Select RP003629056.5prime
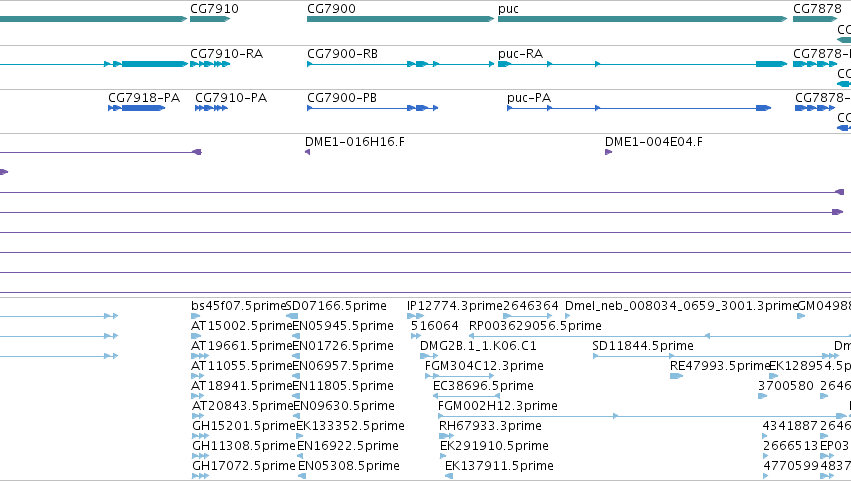Image resolution: width=851 pixels, height=481 pixels. 535,326
